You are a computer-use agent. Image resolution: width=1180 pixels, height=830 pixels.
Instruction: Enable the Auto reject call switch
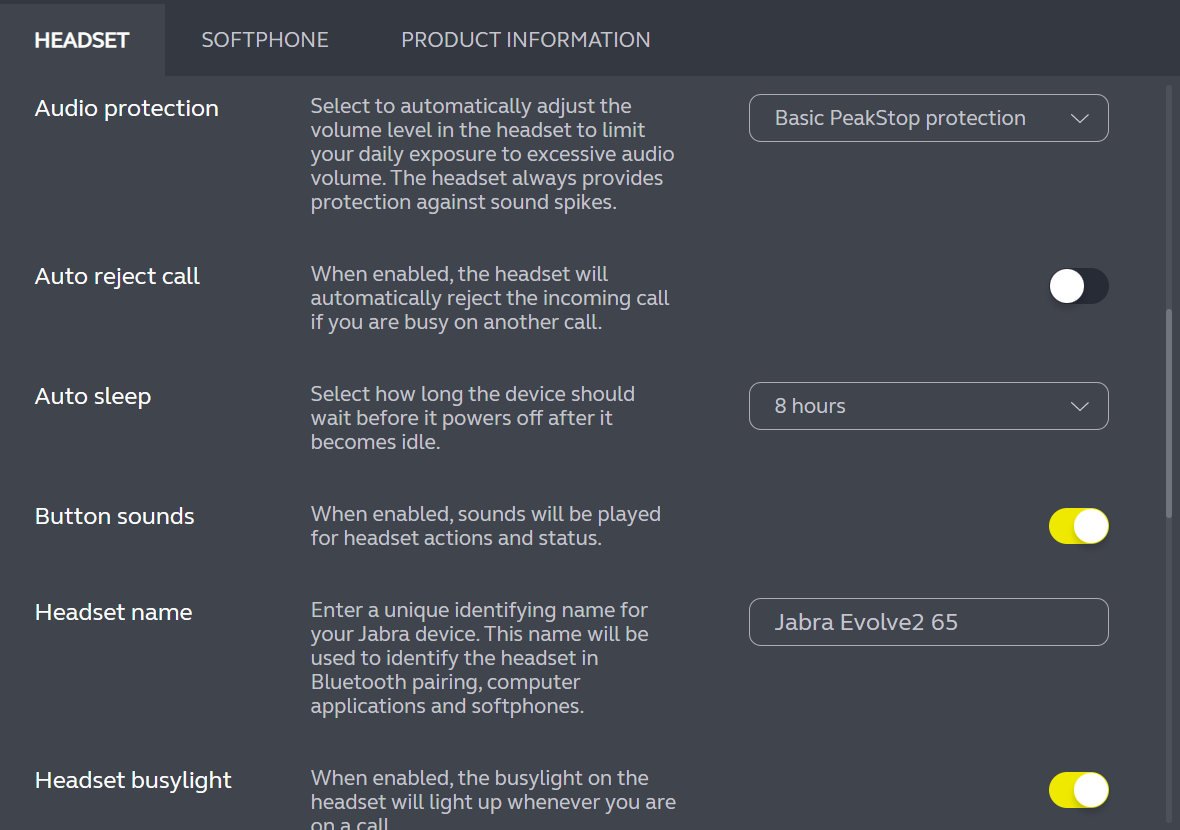tap(1078, 286)
